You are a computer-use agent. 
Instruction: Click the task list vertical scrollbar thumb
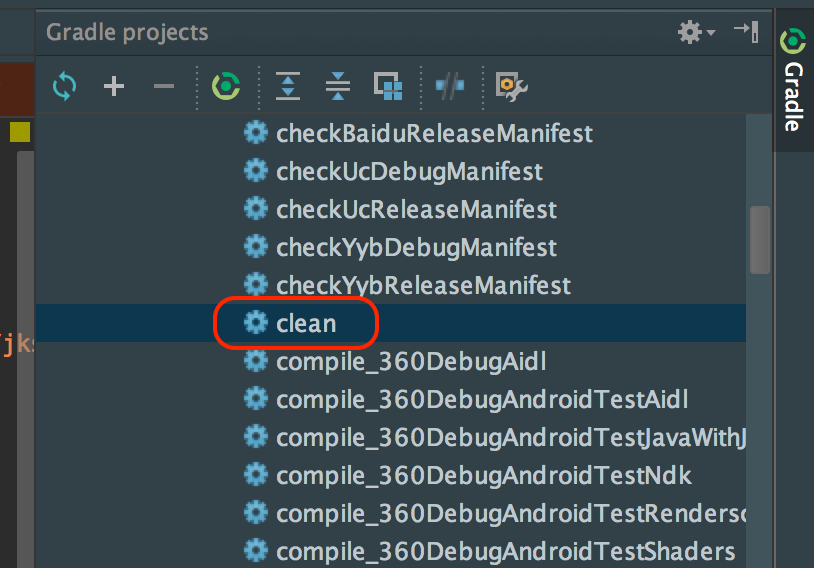tap(760, 239)
